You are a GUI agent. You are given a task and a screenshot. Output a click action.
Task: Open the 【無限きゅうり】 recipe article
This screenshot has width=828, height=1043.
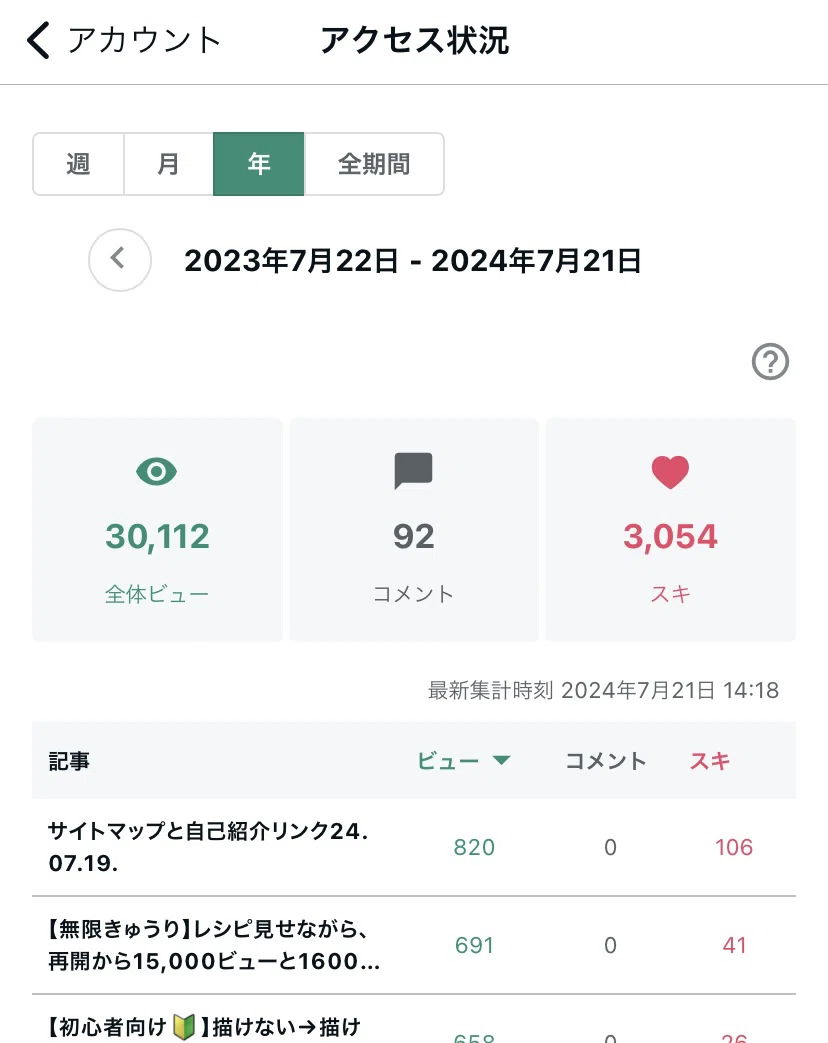pyautogui.click(x=414, y=945)
